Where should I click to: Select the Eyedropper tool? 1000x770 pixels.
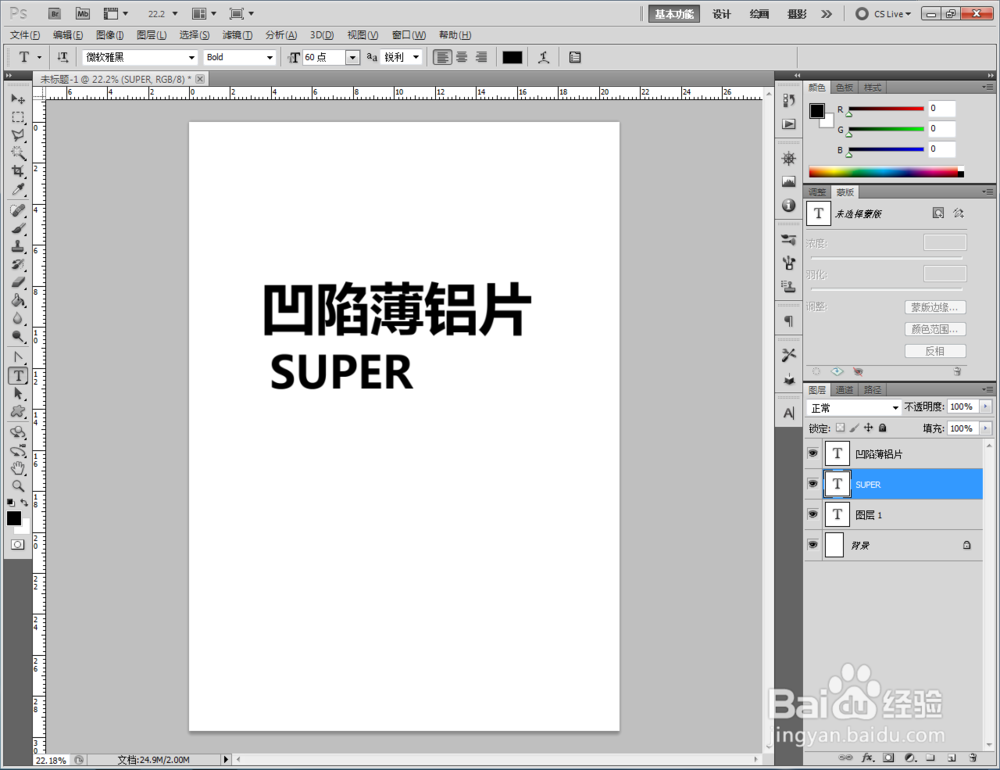(18, 189)
